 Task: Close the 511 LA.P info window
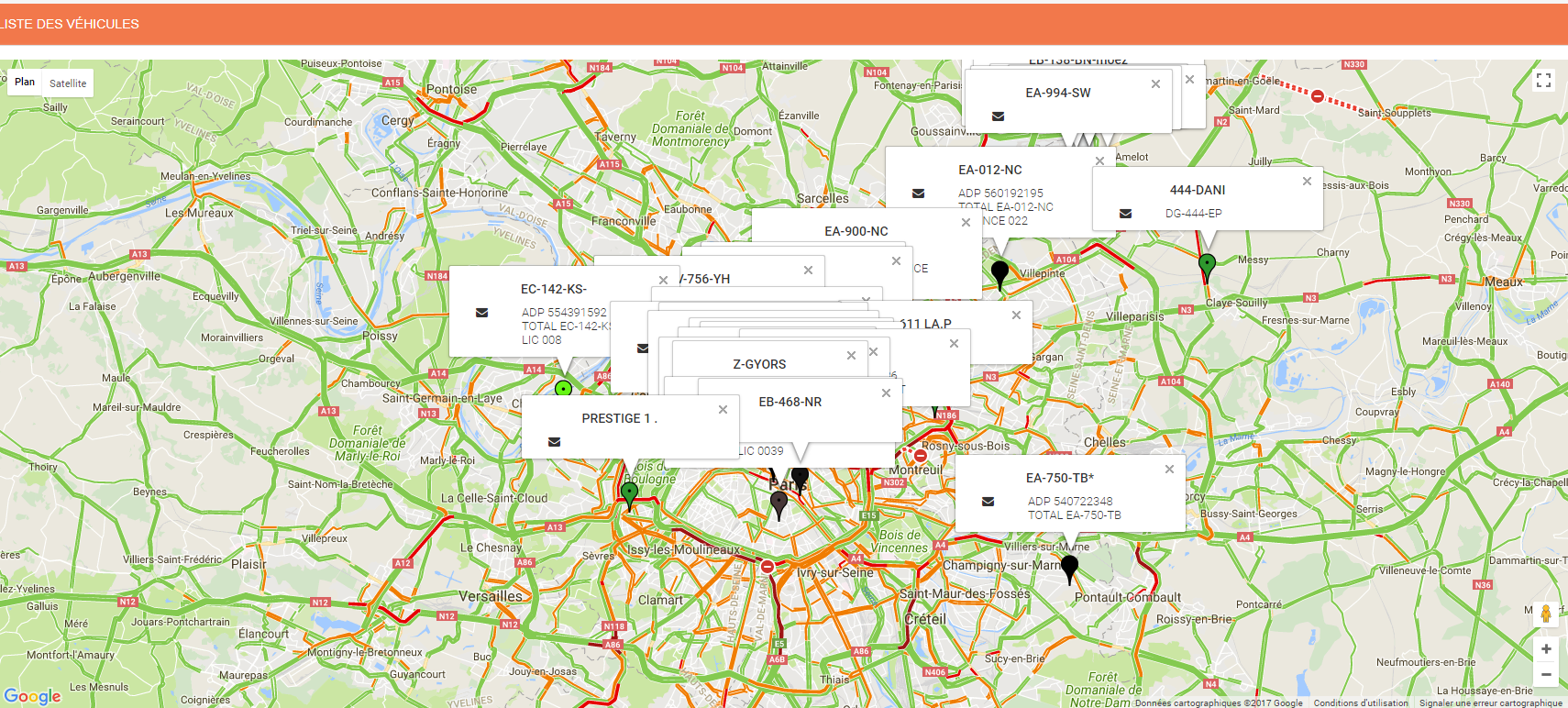(1016, 315)
